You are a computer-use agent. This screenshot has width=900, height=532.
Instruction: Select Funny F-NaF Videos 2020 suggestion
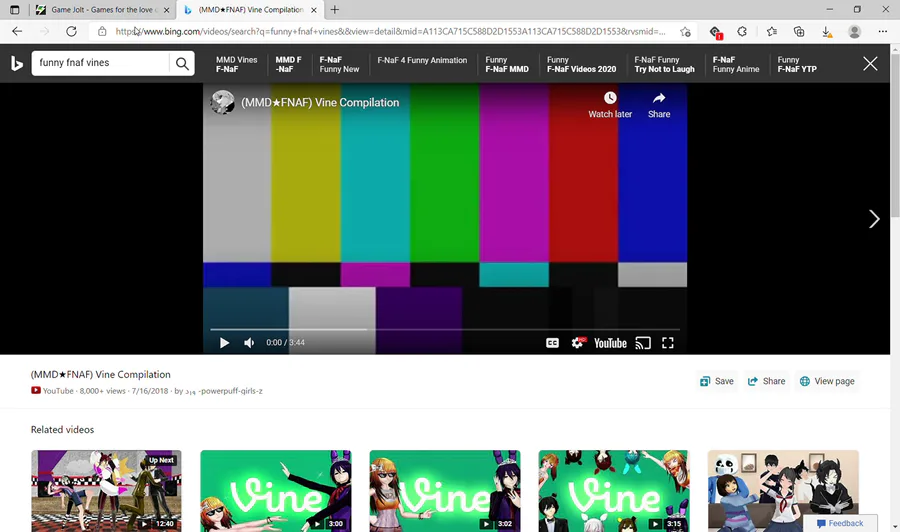(x=581, y=64)
